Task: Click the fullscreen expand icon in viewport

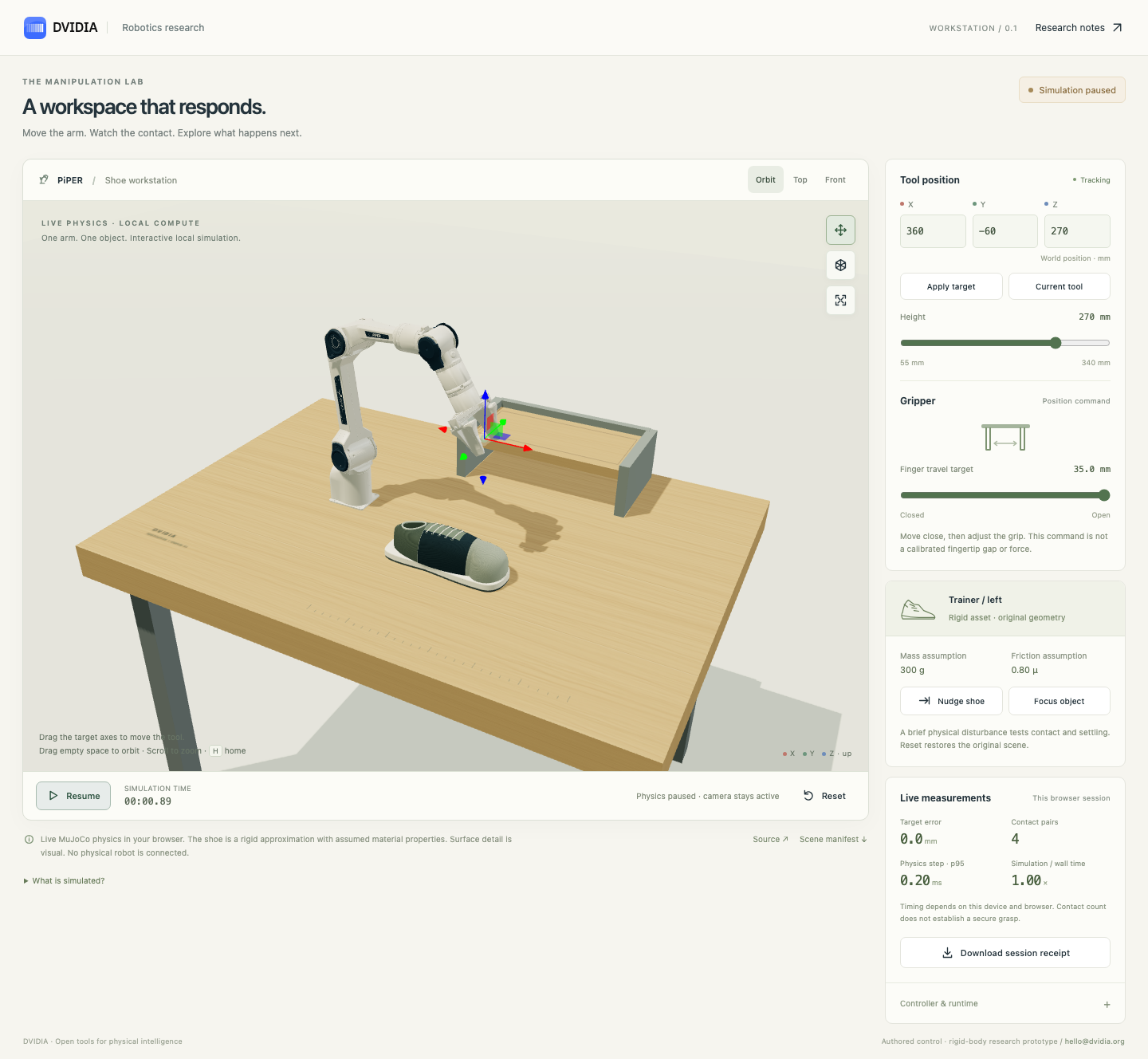Action: click(x=840, y=301)
